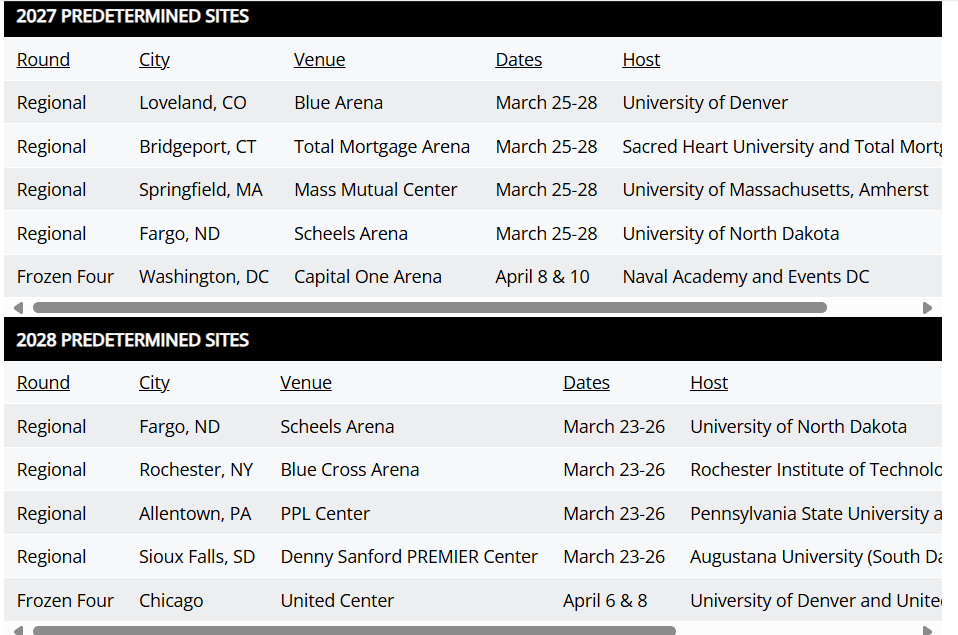Sort 2027 table by City header
Viewport: 958px width, 635px height.
pos(154,59)
